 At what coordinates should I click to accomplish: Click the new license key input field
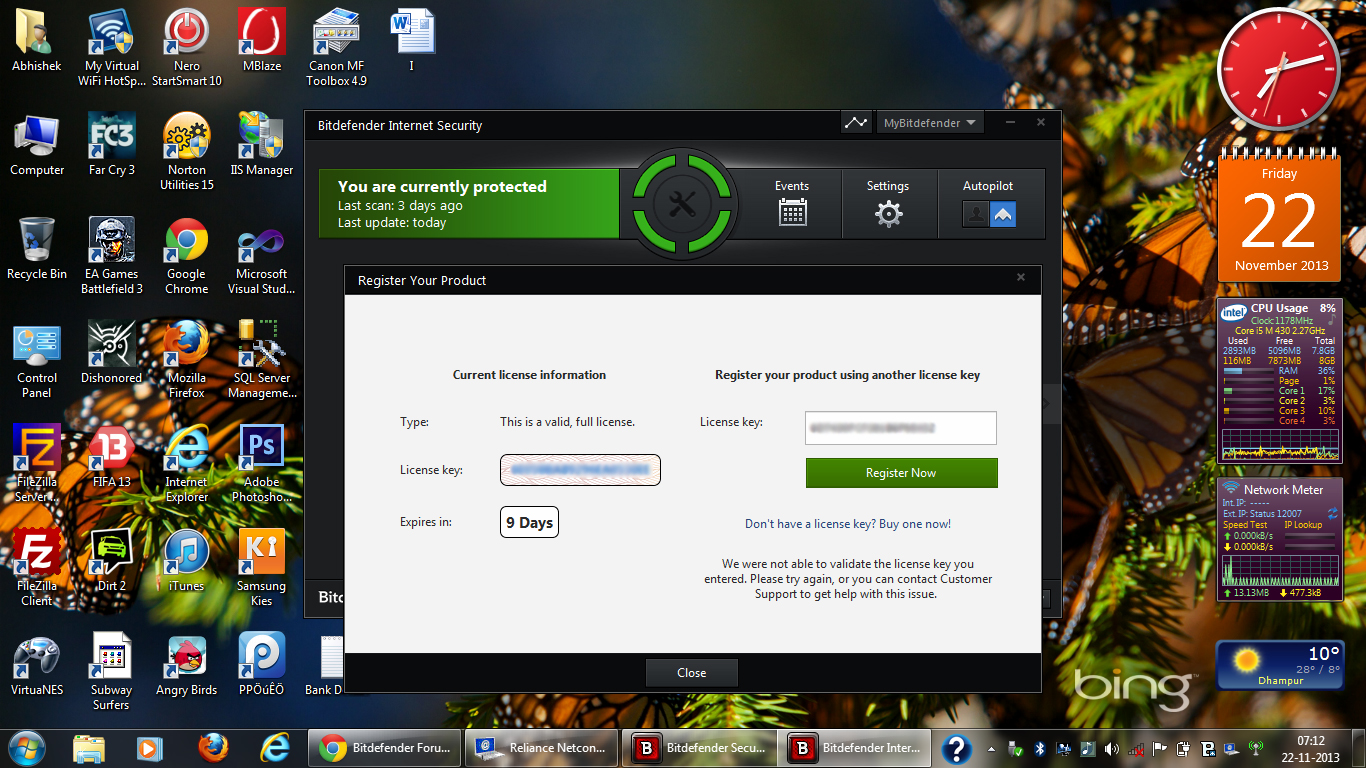point(900,427)
